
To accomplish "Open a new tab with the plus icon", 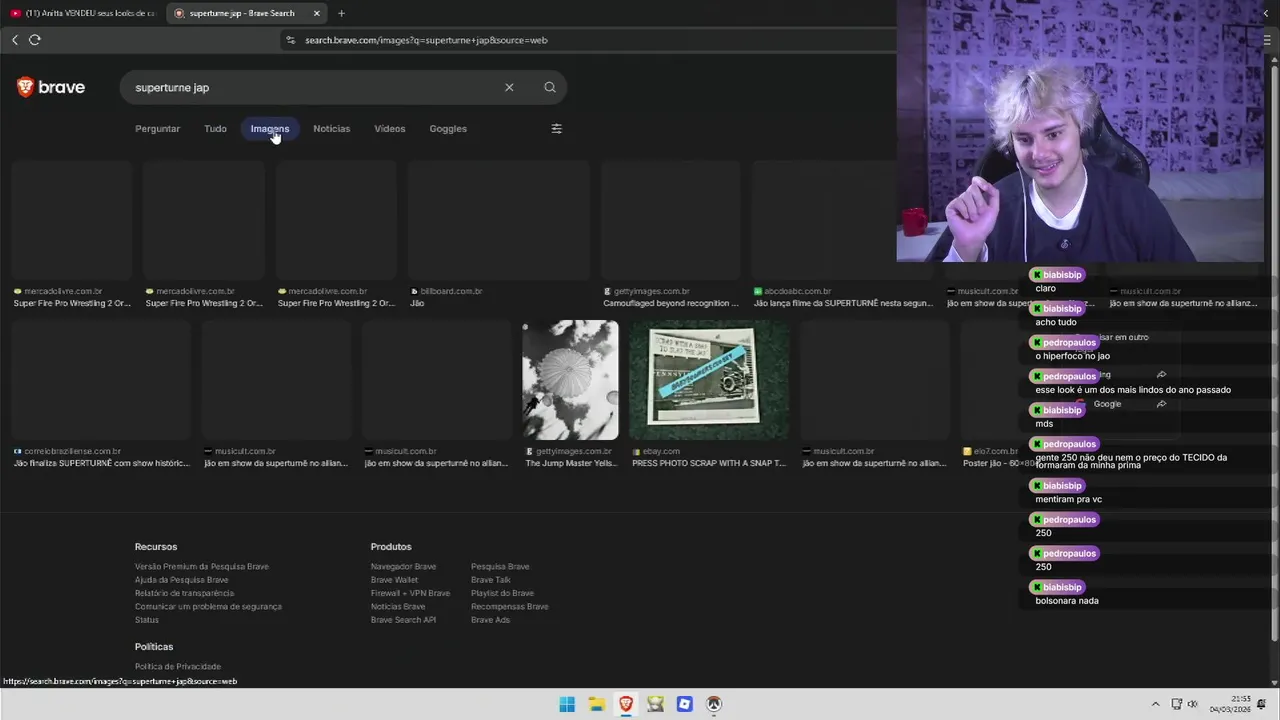I will click(341, 13).
